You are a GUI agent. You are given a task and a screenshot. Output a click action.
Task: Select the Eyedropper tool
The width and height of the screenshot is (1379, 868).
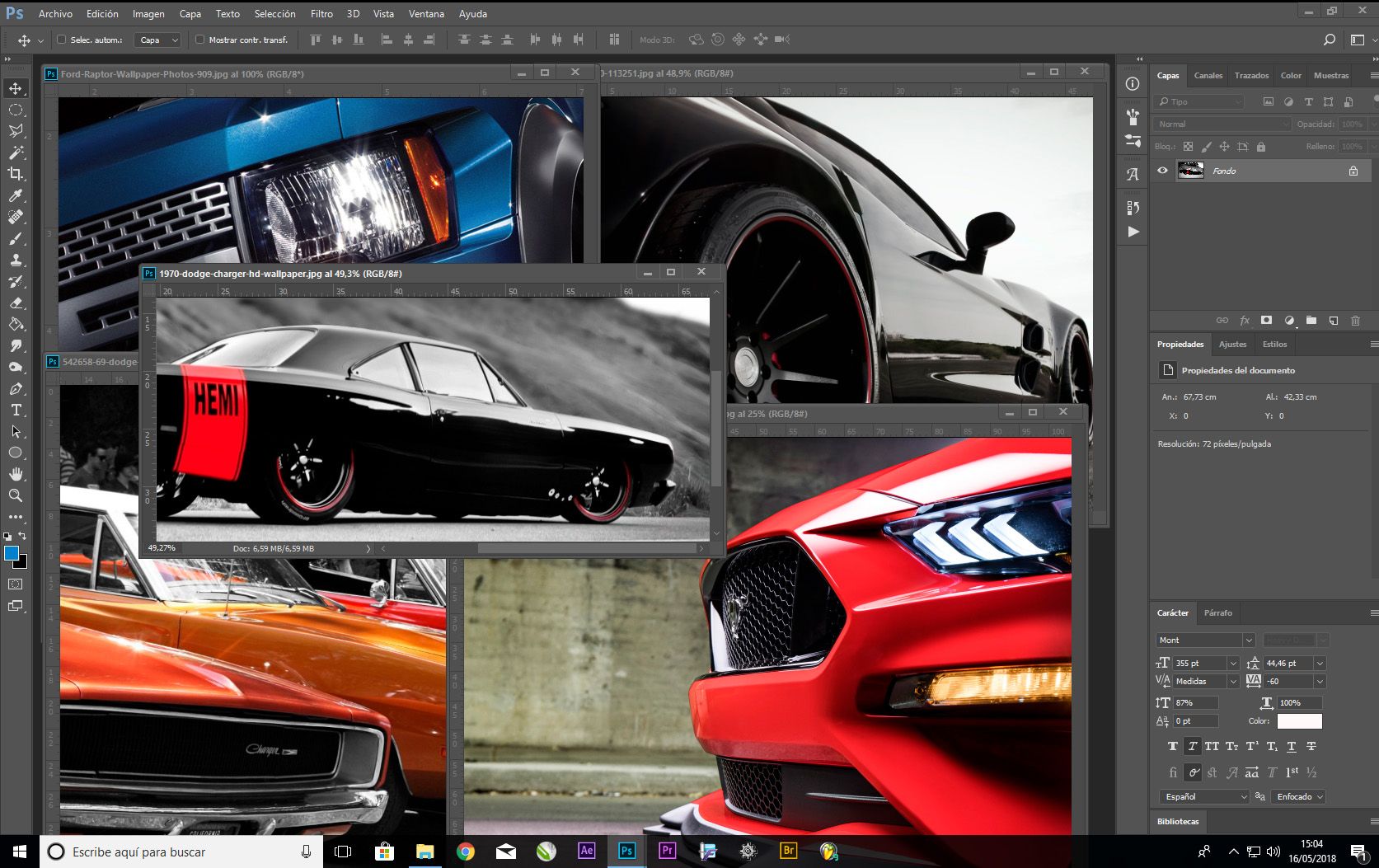pyautogui.click(x=16, y=195)
